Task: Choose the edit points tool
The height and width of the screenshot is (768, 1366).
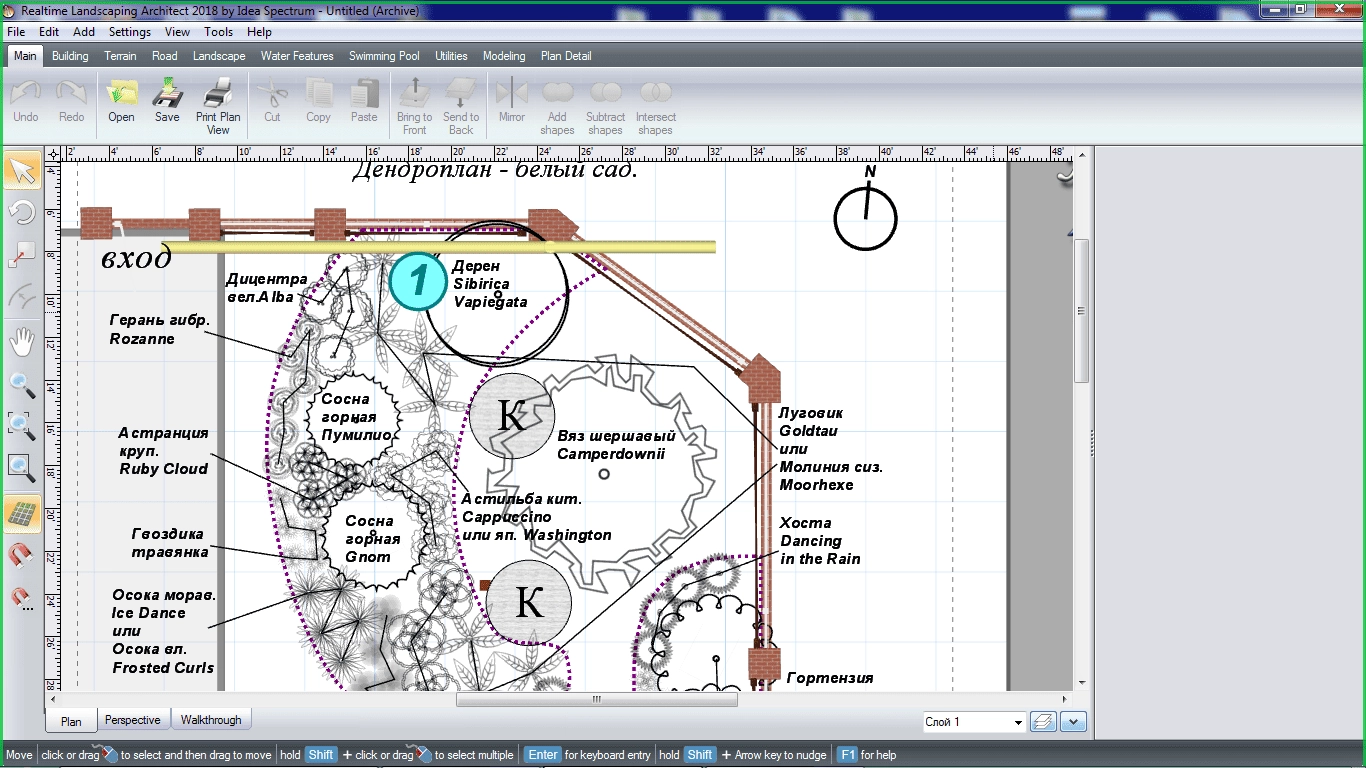Action: point(22,256)
